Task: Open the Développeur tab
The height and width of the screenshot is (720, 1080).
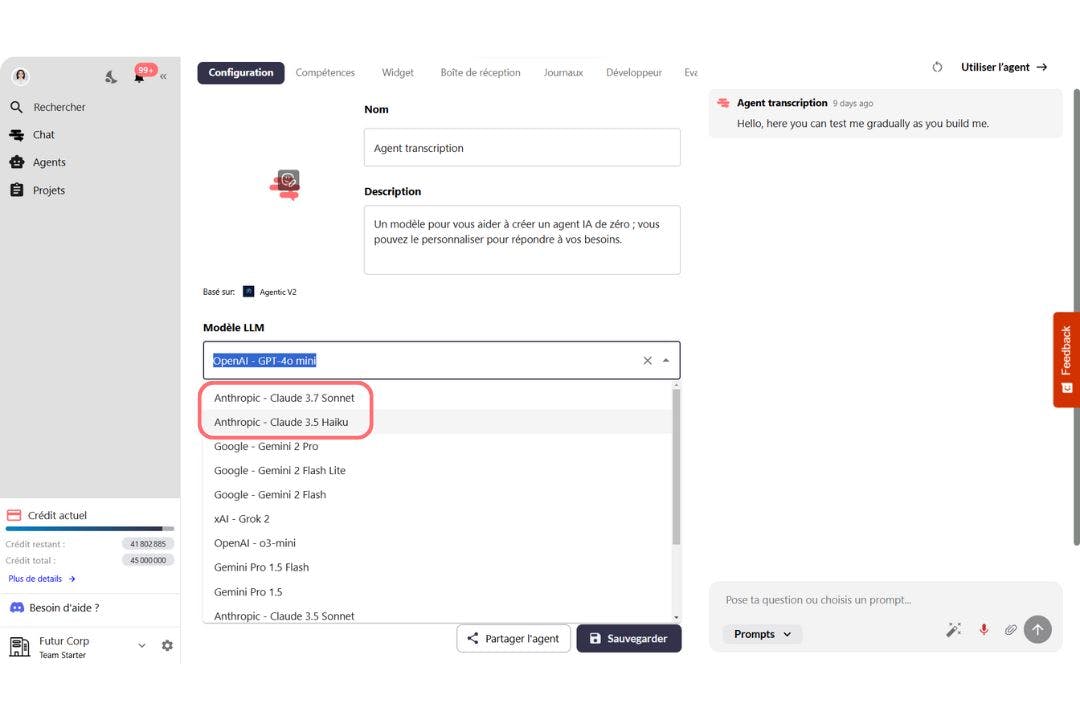Action: pyautogui.click(x=634, y=72)
